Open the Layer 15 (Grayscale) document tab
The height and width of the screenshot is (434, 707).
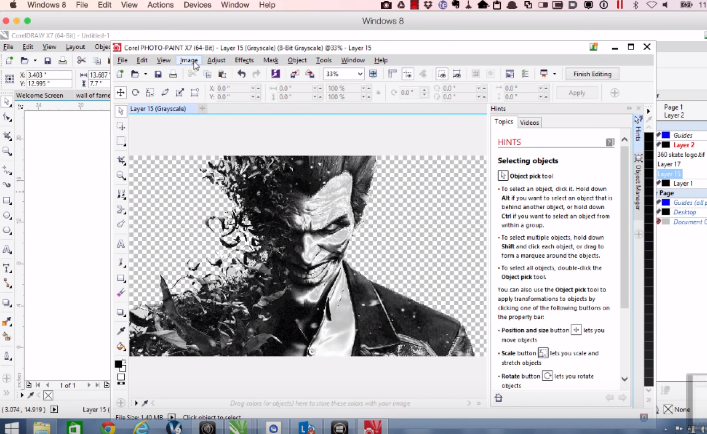[158, 109]
